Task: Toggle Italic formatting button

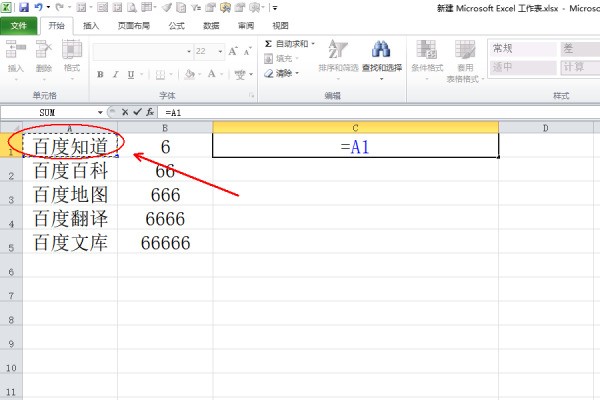Action: (115, 73)
